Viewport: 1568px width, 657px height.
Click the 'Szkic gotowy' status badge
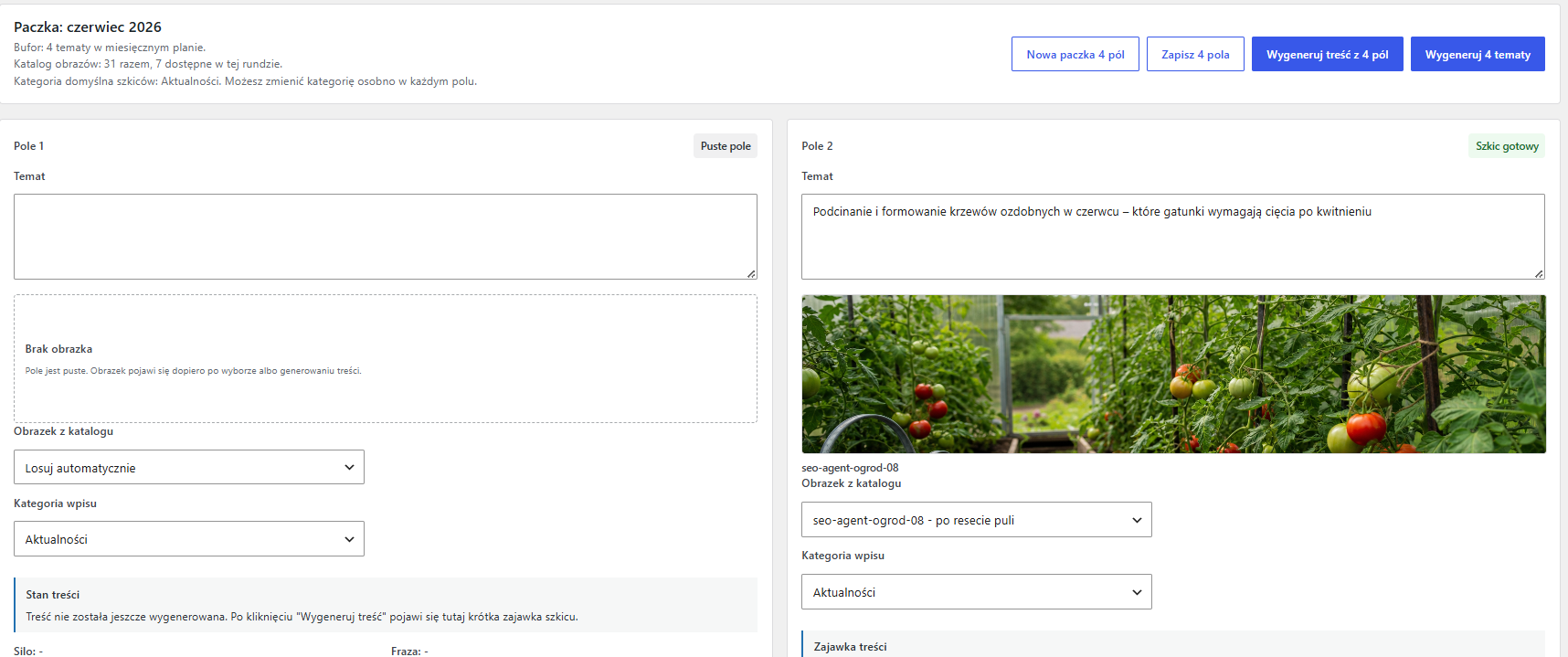click(x=1507, y=146)
